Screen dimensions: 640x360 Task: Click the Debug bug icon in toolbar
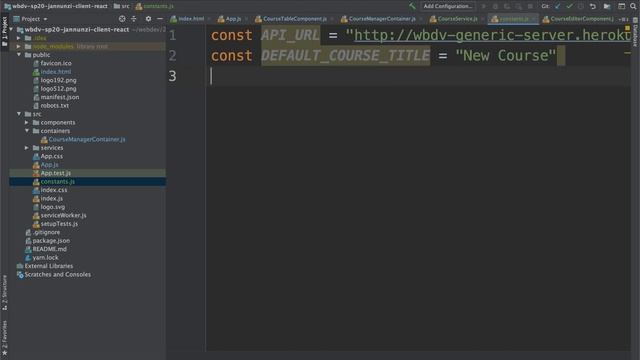click(495, 6)
